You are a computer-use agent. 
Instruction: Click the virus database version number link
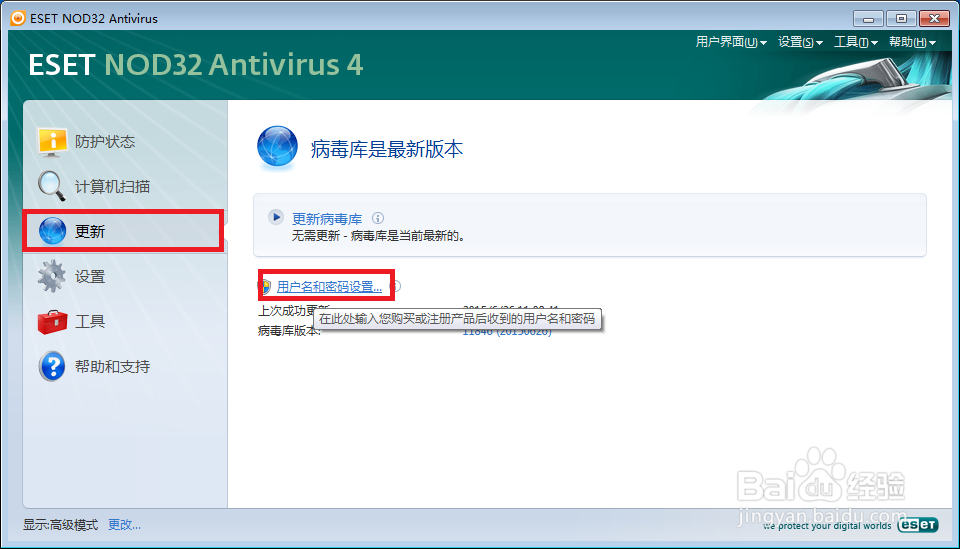[x=506, y=332]
